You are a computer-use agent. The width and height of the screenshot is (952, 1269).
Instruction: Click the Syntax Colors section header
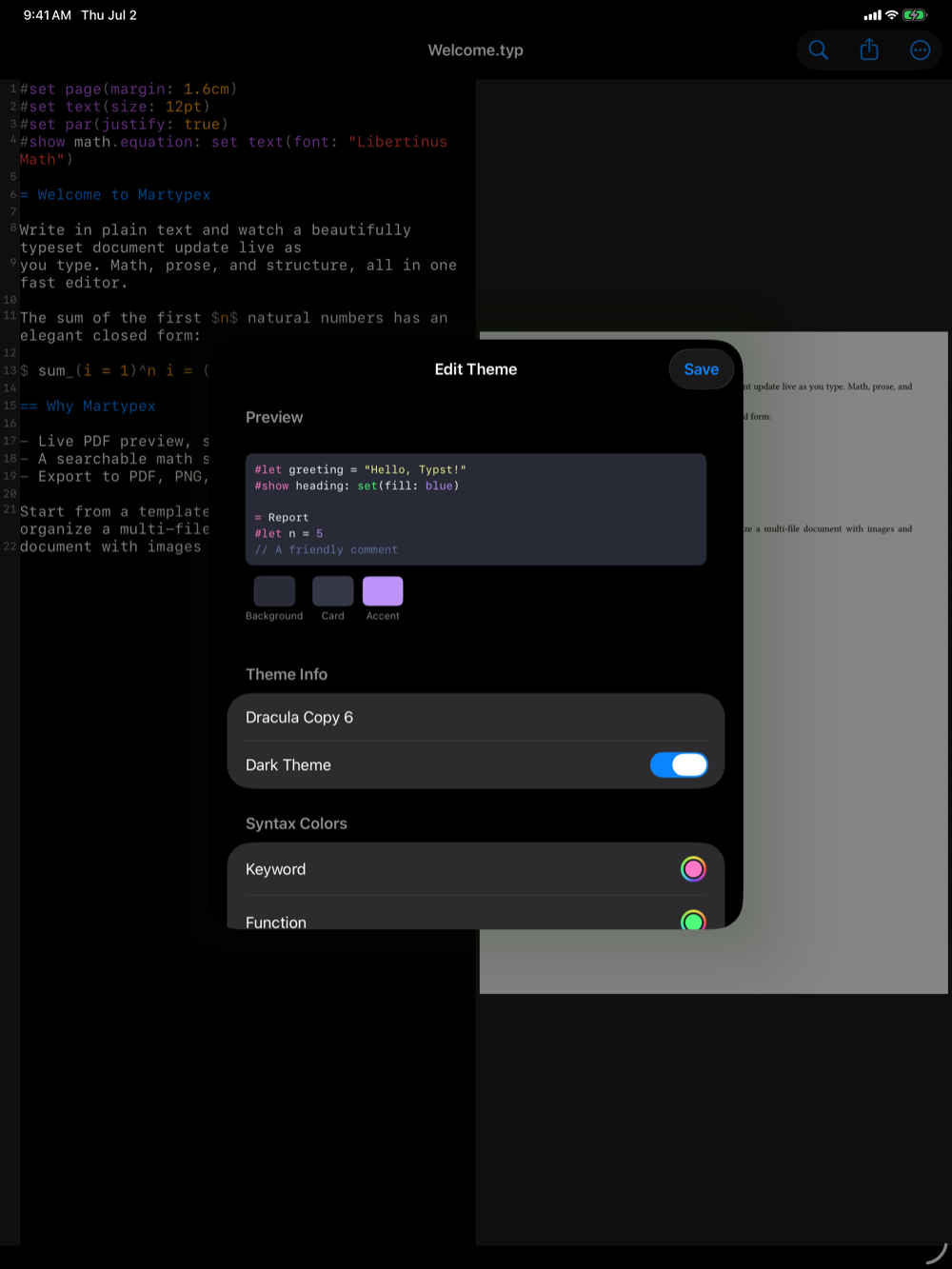296,823
